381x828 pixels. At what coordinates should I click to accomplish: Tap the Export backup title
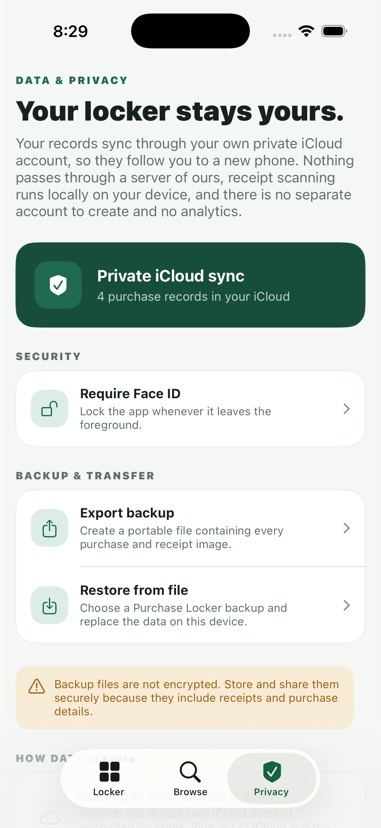pos(127,513)
